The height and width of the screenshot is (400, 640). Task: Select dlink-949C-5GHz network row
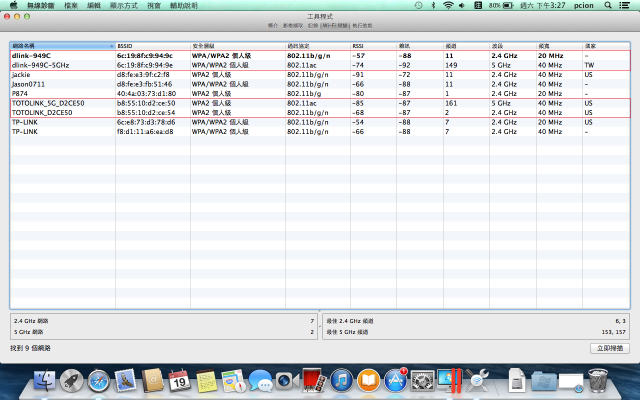click(x=320, y=65)
